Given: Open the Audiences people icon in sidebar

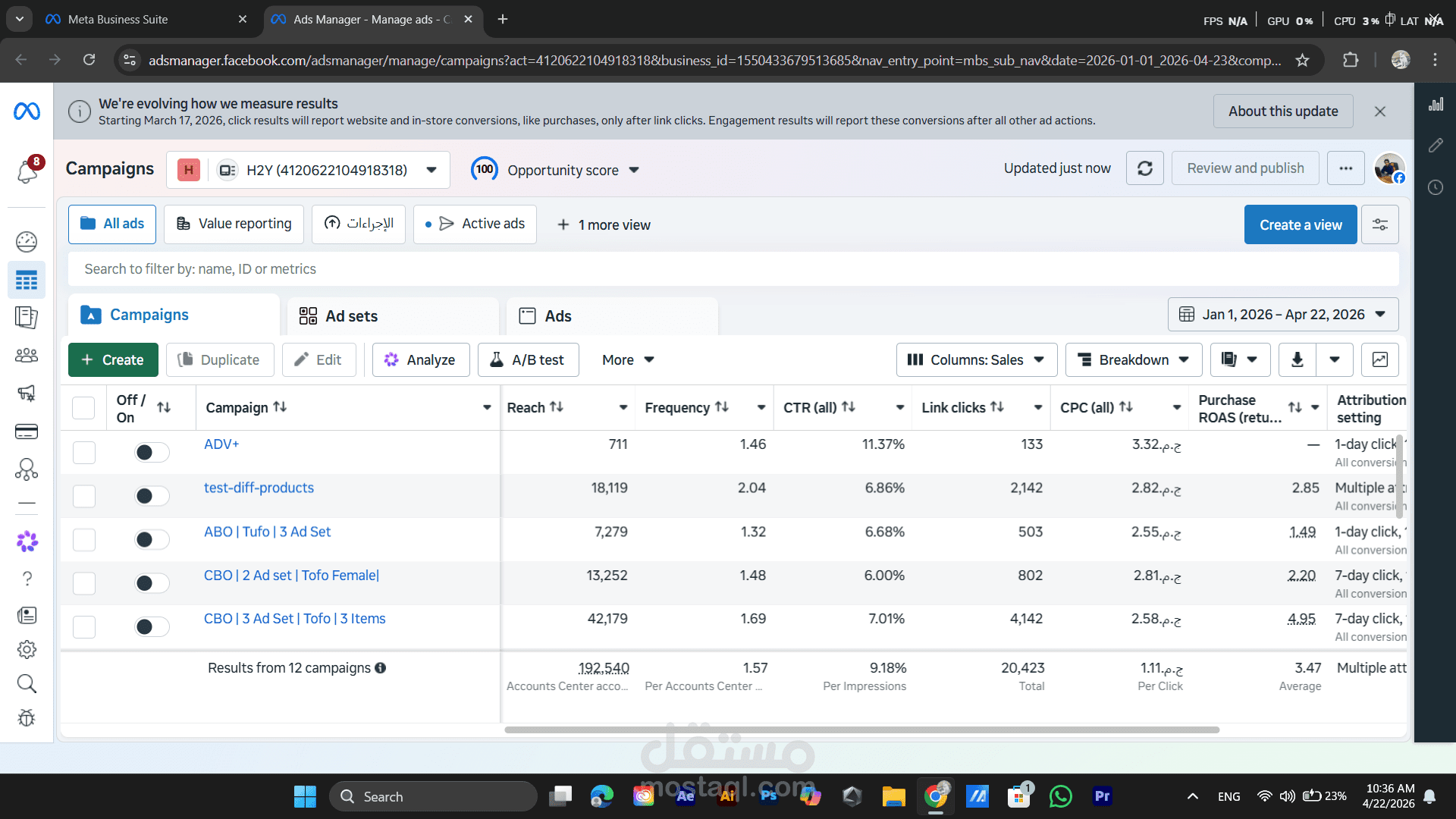Looking at the screenshot, I should click(27, 355).
